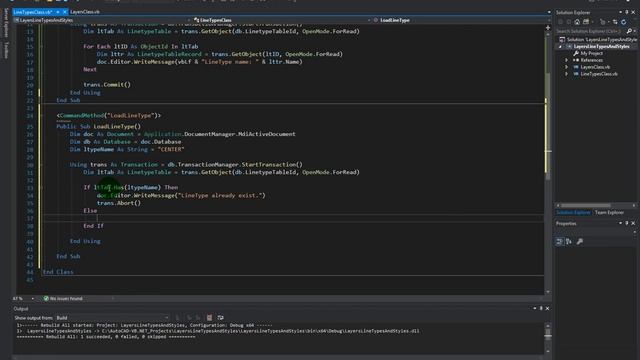Click the Switch Views icon in Solution Explorer
The height and width of the screenshot is (360, 640).
[586, 22]
